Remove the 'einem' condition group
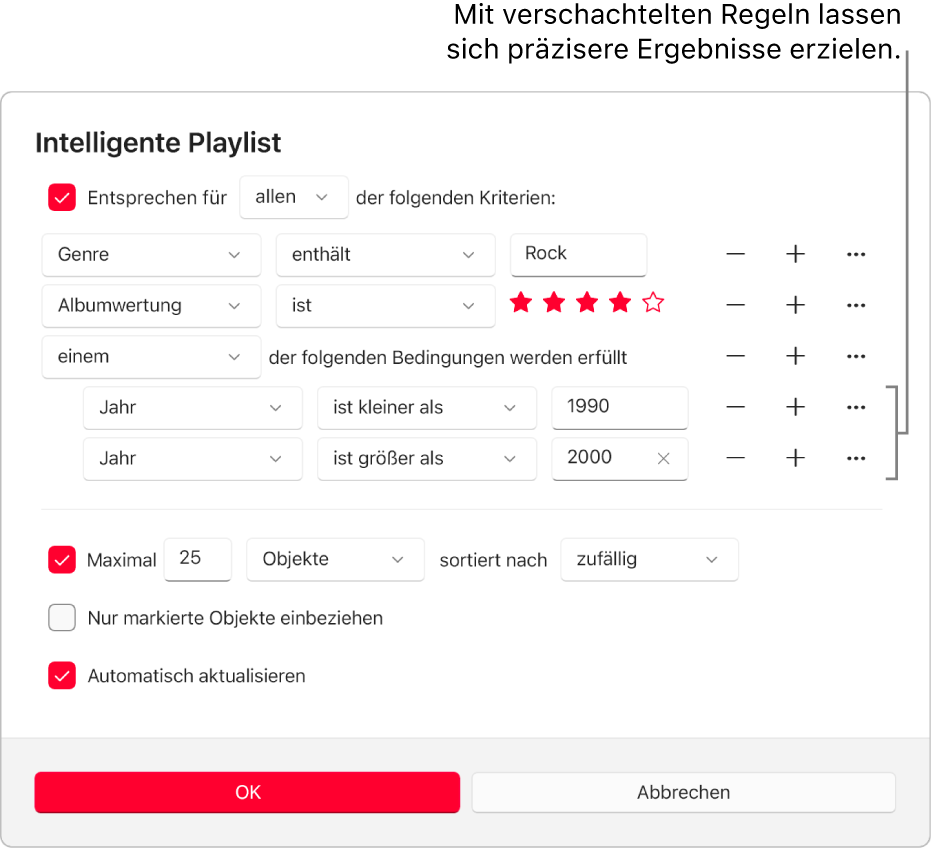The width and height of the screenshot is (934, 849). click(x=735, y=356)
